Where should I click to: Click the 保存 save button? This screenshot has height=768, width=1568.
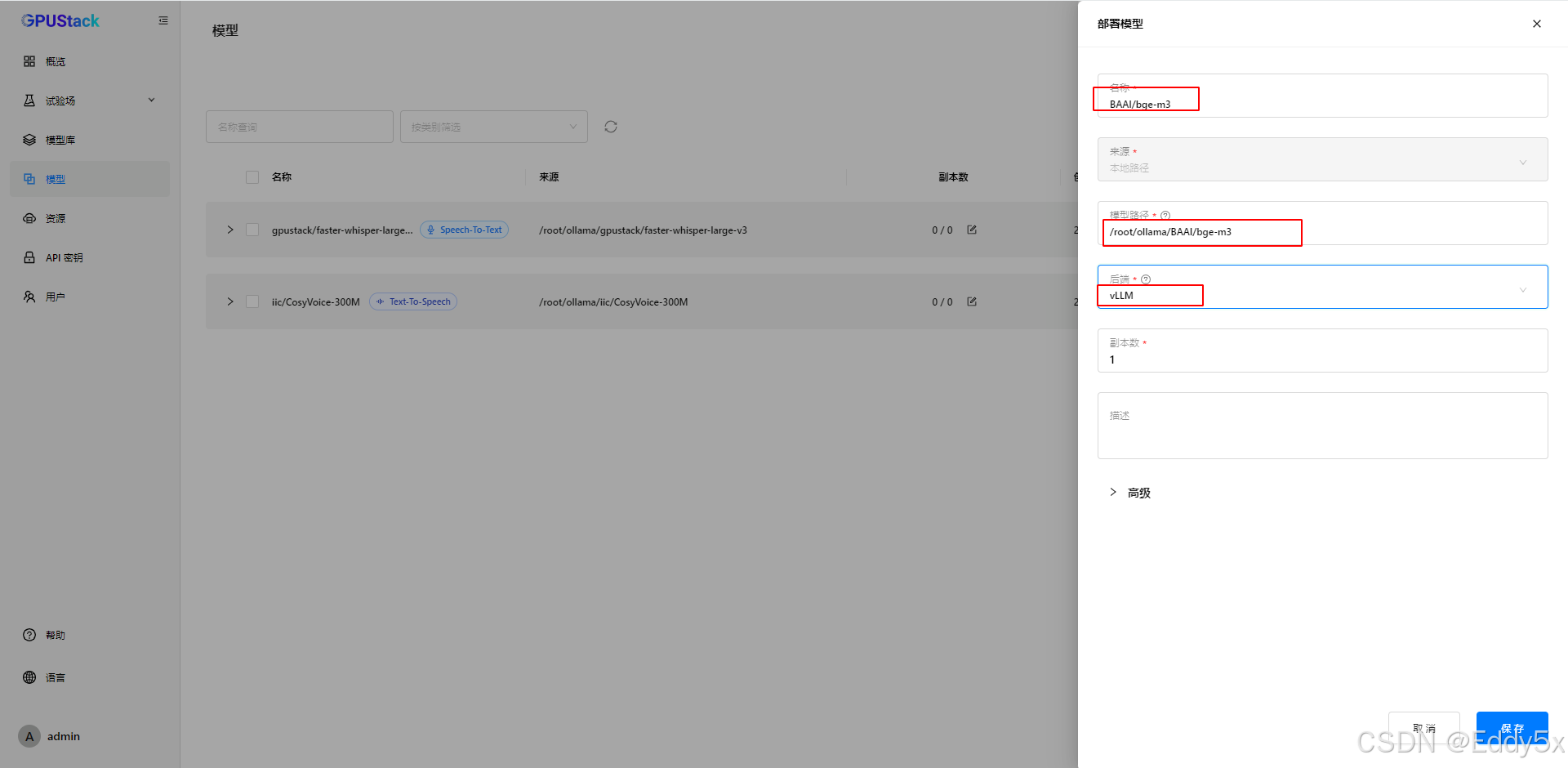(1512, 728)
